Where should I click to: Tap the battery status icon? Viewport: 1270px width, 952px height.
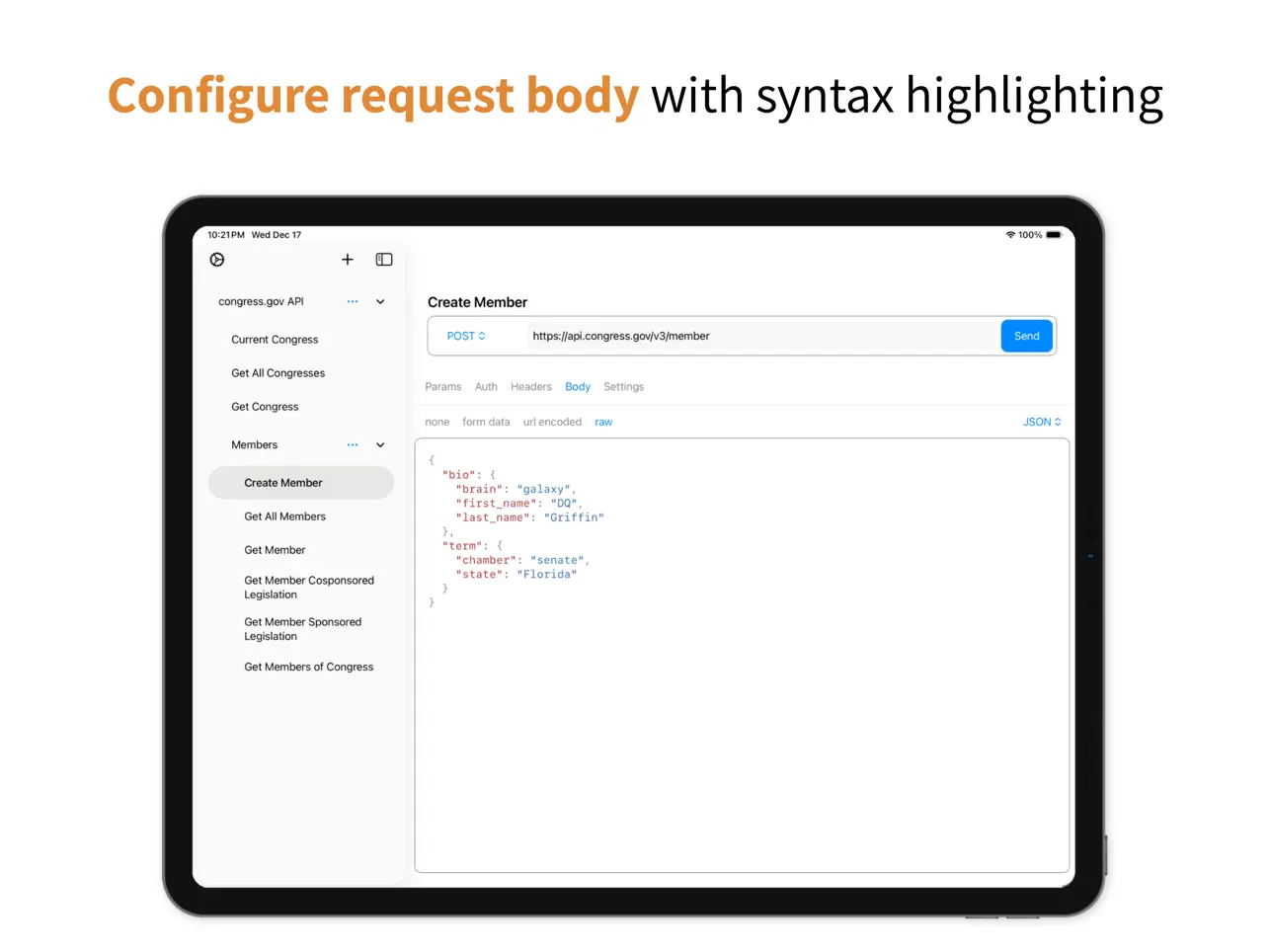[1054, 235]
